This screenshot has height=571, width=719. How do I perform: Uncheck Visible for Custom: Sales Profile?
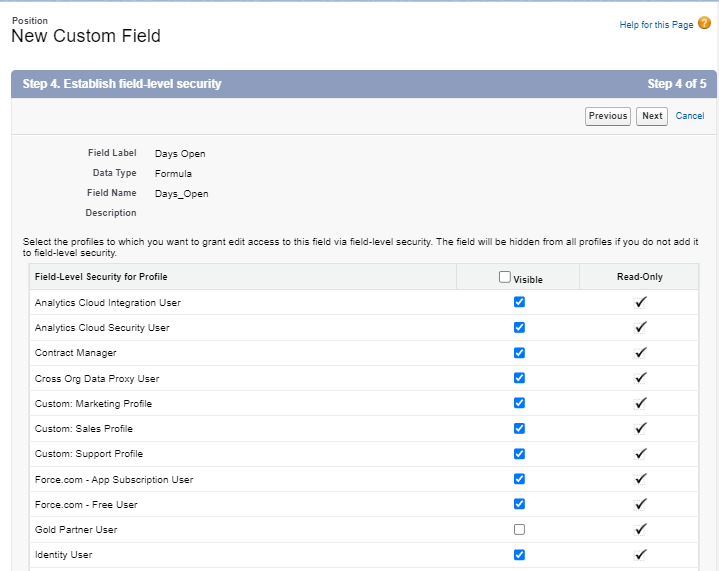pyautogui.click(x=519, y=428)
